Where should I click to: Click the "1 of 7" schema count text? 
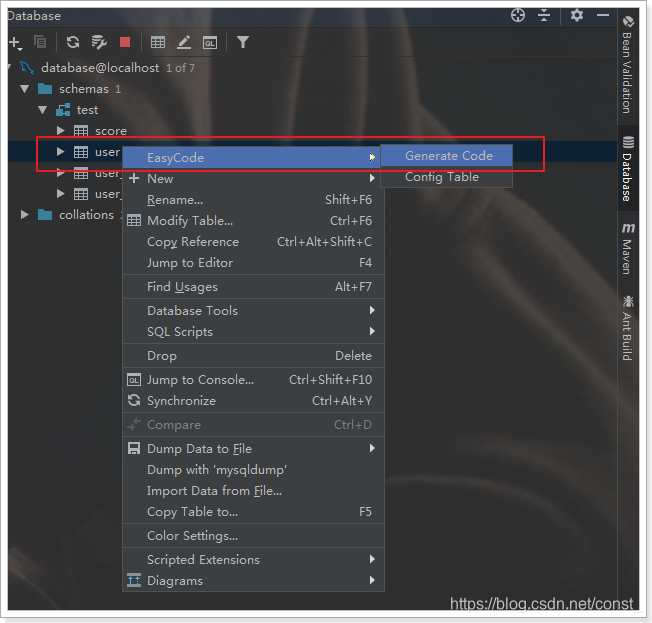pos(180,68)
